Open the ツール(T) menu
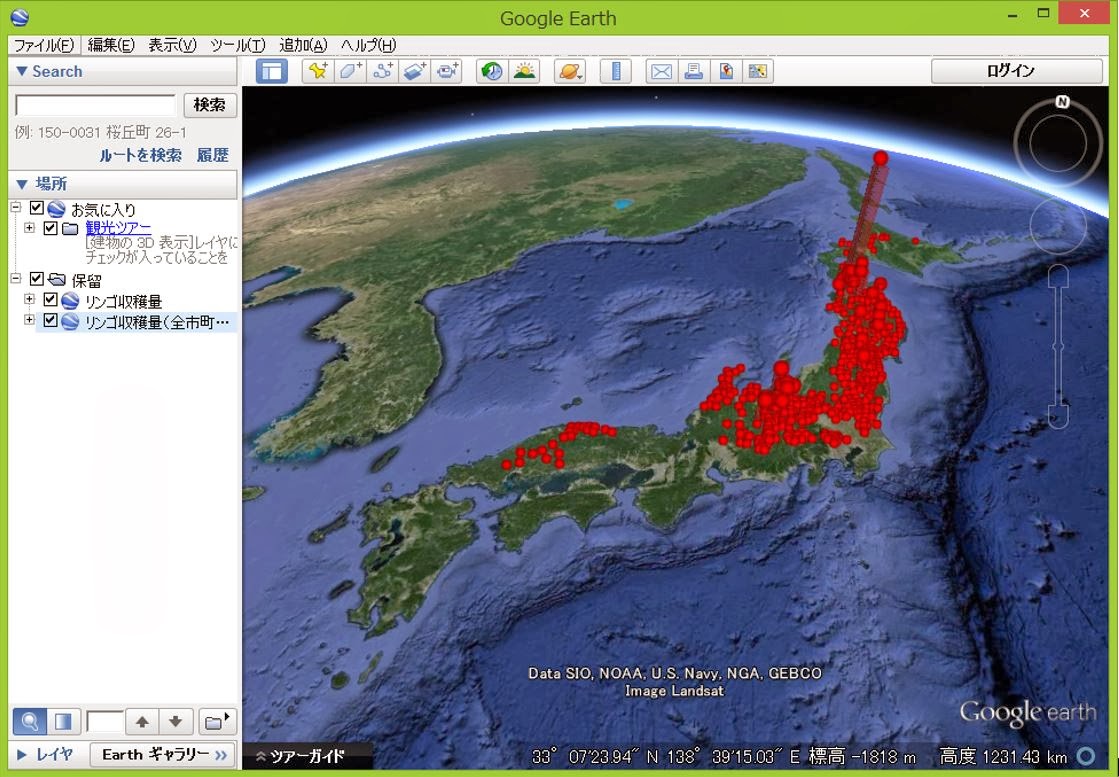 tap(238, 45)
